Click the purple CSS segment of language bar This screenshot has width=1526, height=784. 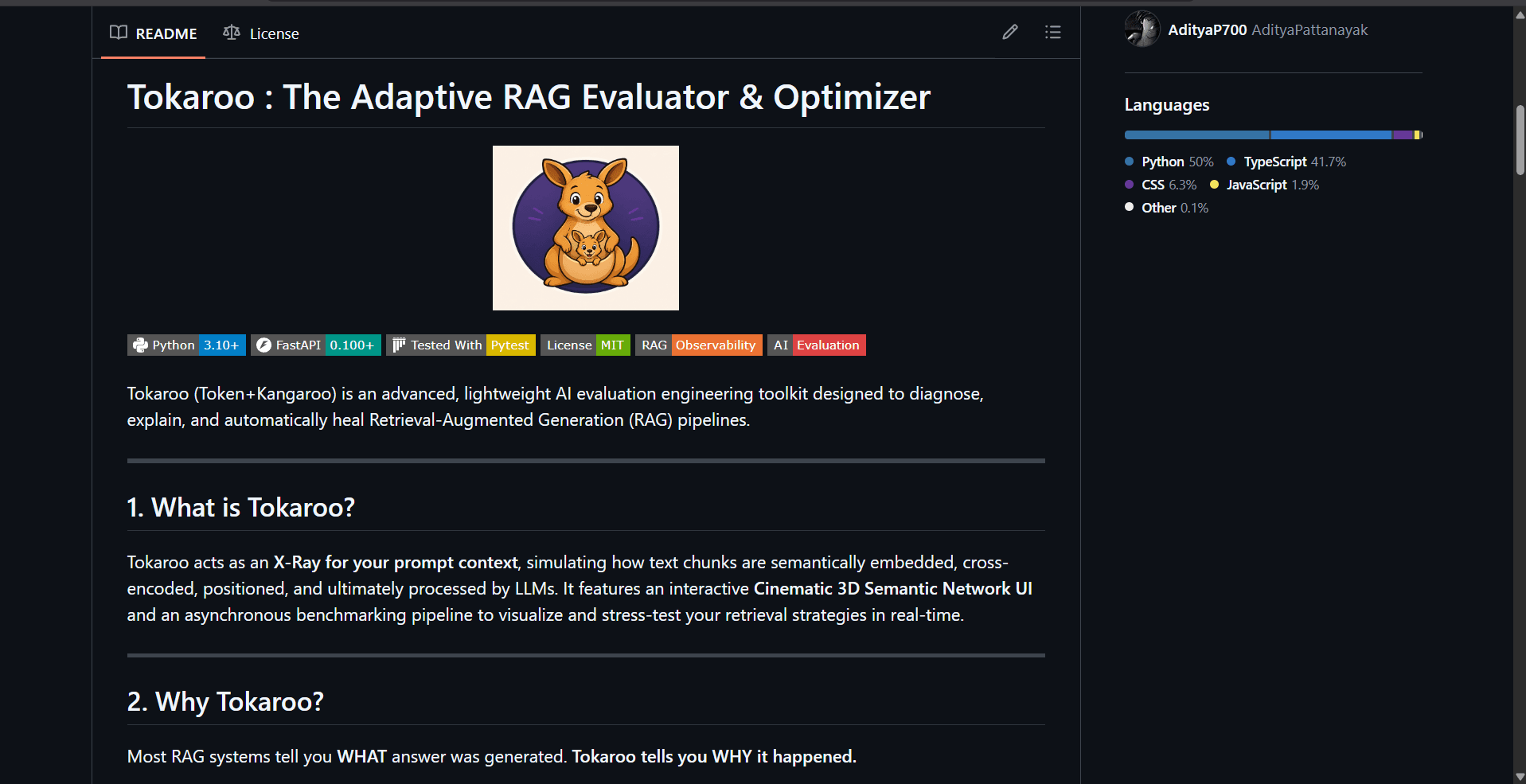point(1403,135)
